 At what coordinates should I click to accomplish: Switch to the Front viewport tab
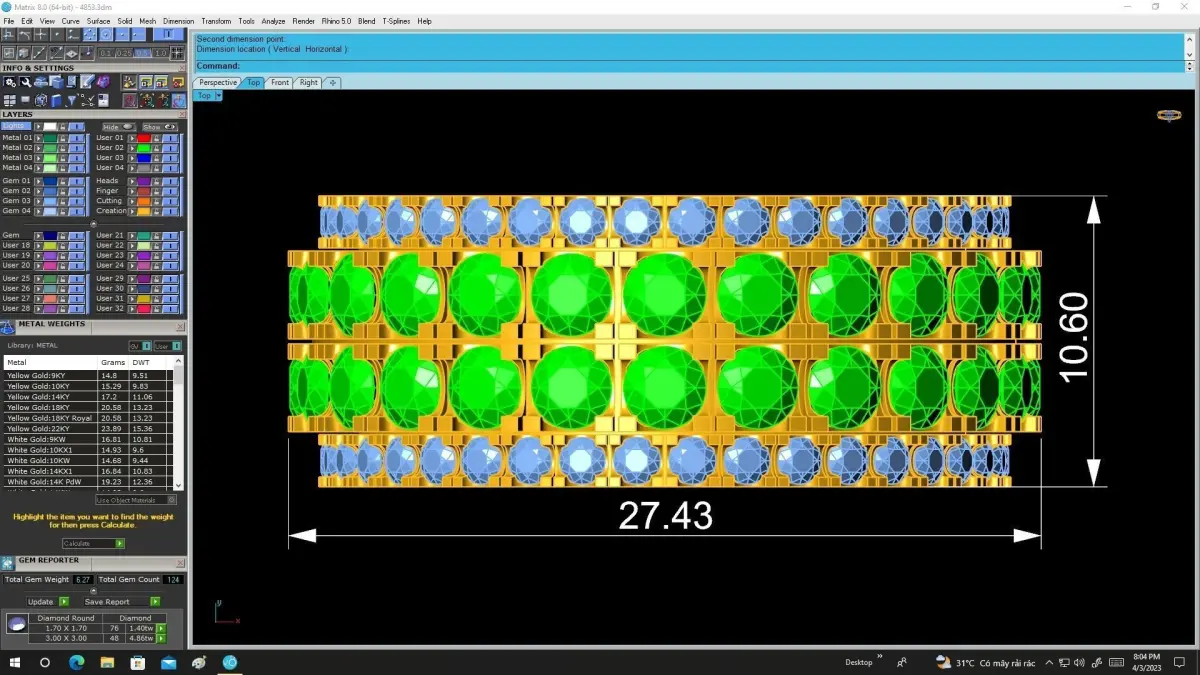[x=280, y=82]
